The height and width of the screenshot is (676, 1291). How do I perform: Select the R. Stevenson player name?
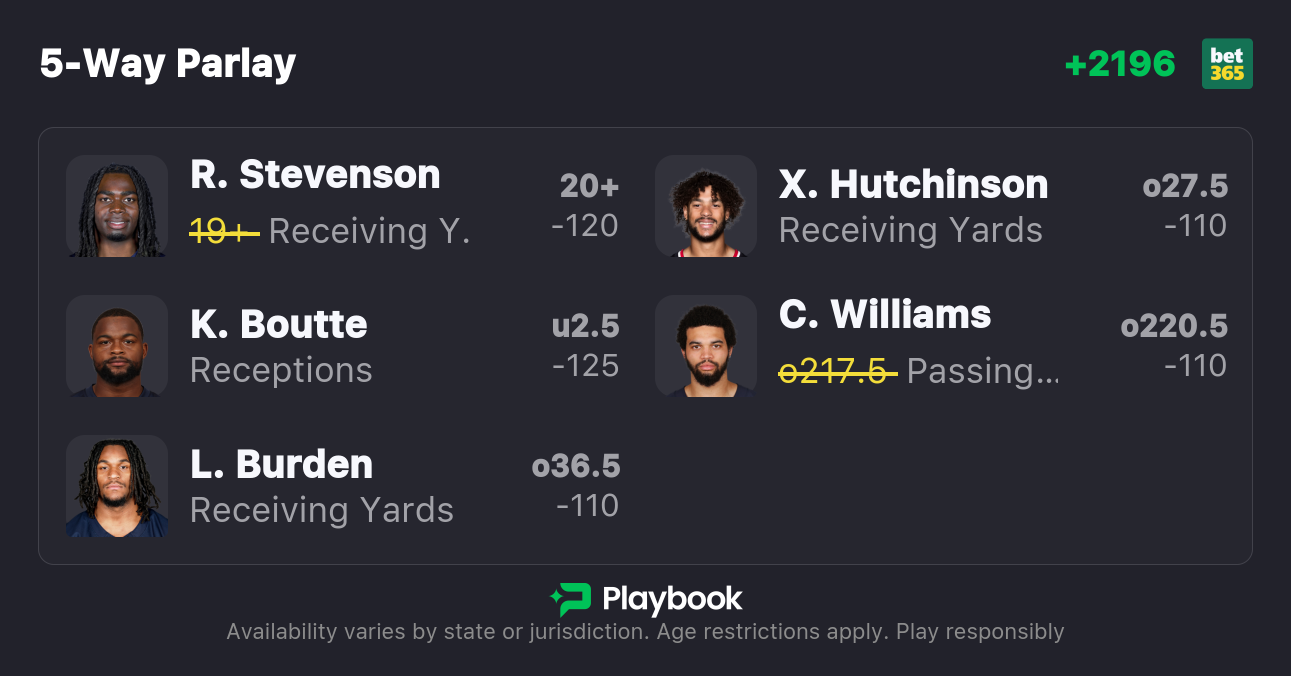coord(315,175)
